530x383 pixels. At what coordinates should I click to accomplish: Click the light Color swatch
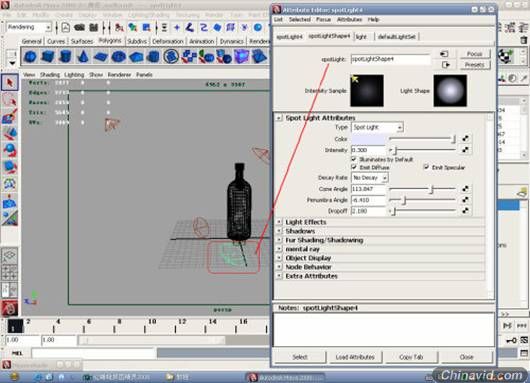(368, 139)
